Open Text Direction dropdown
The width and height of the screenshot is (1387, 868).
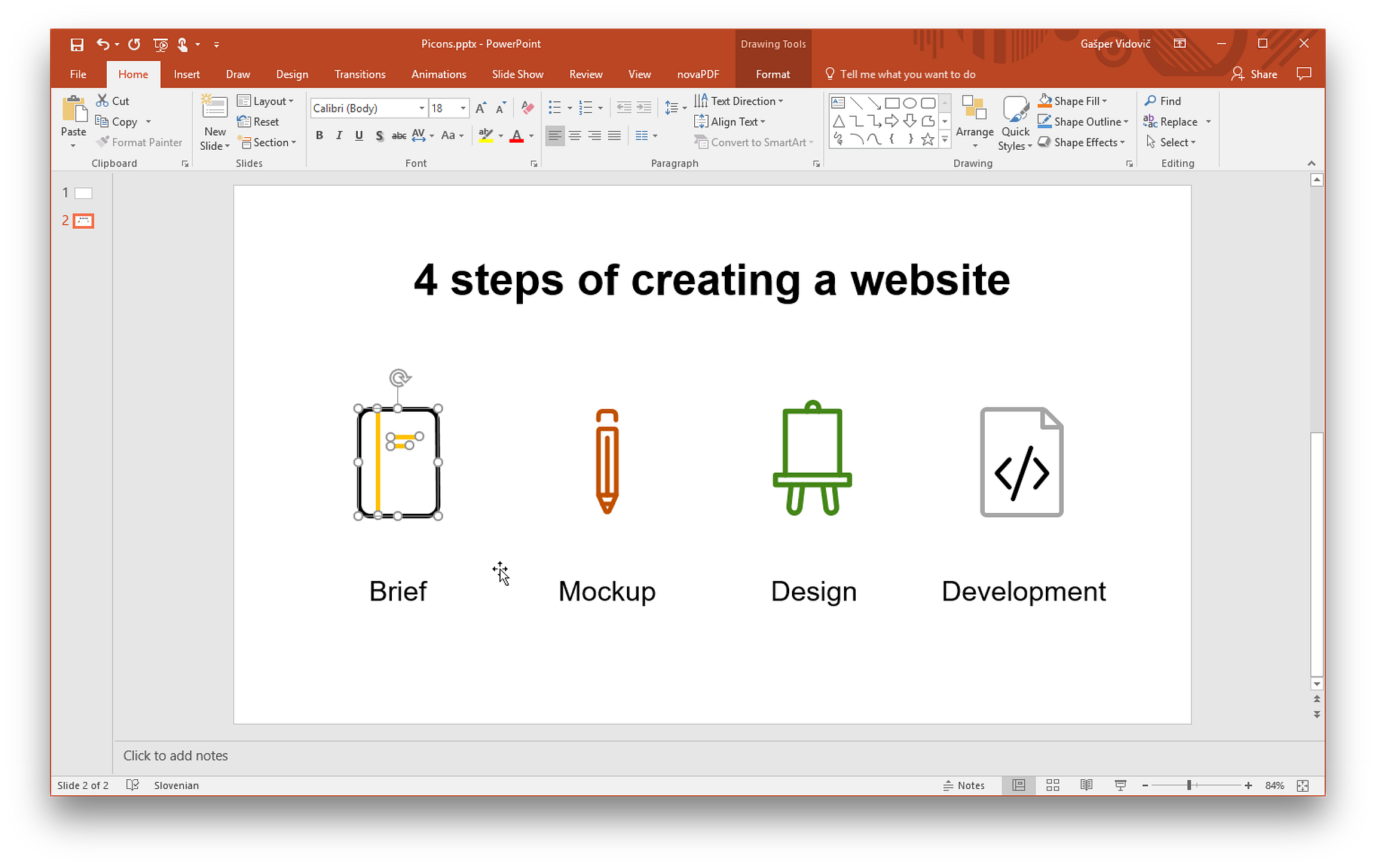pyautogui.click(x=739, y=101)
